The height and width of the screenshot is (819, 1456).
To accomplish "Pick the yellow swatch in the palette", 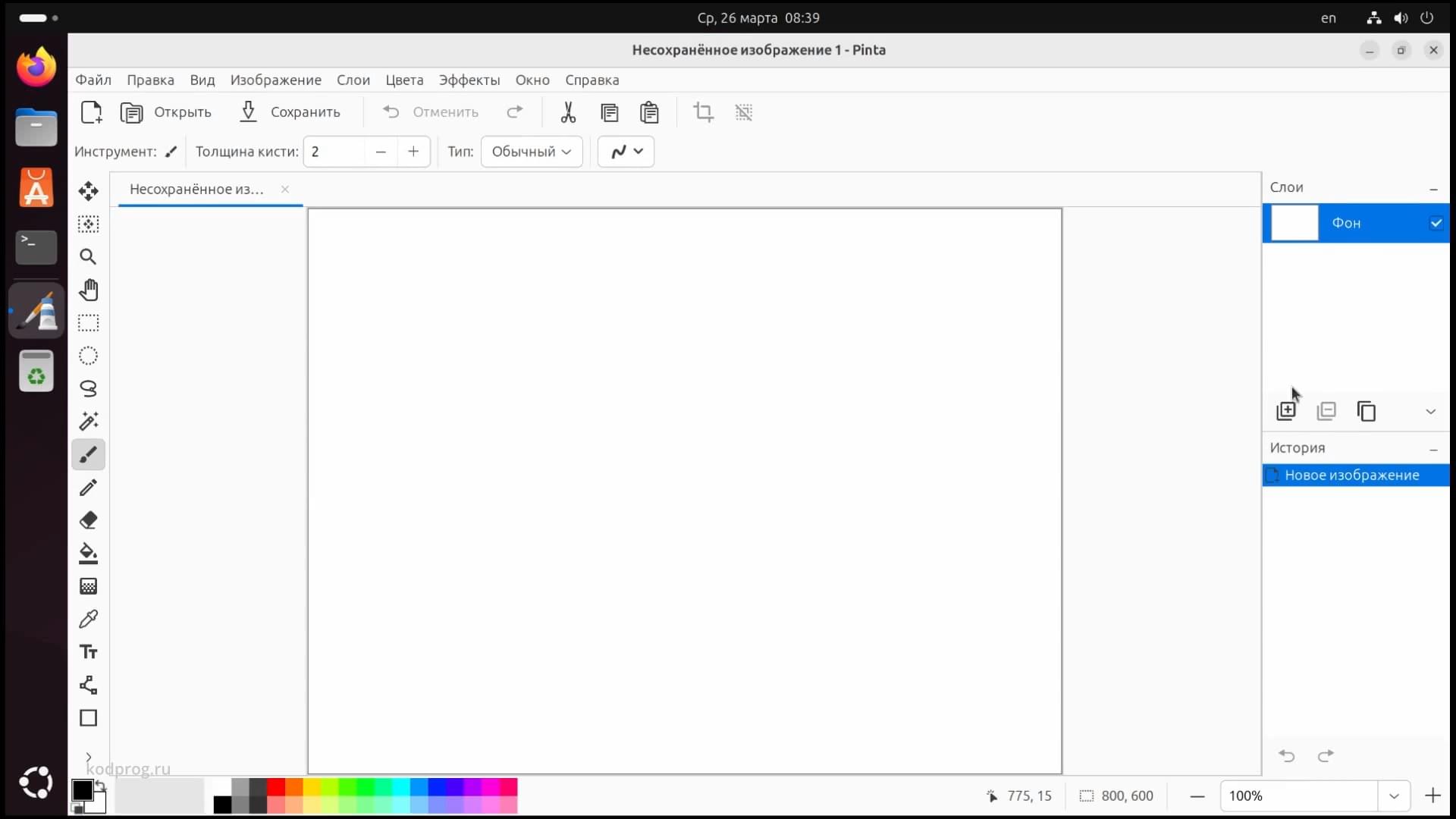I will click(x=312, y=787).
